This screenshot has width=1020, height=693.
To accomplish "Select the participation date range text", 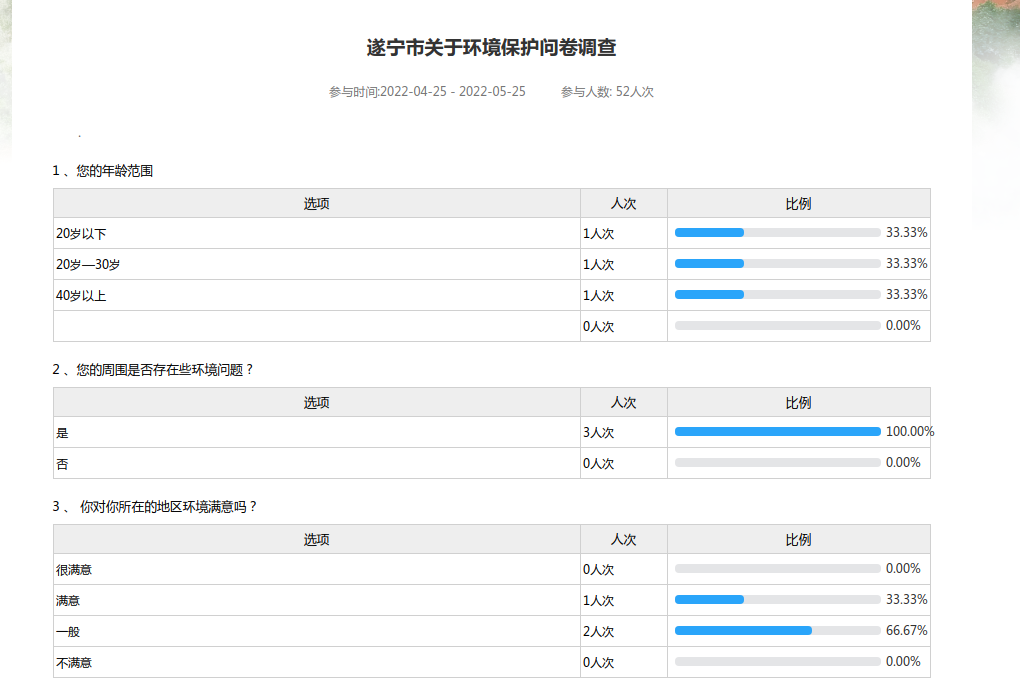I will pos(427,92).
